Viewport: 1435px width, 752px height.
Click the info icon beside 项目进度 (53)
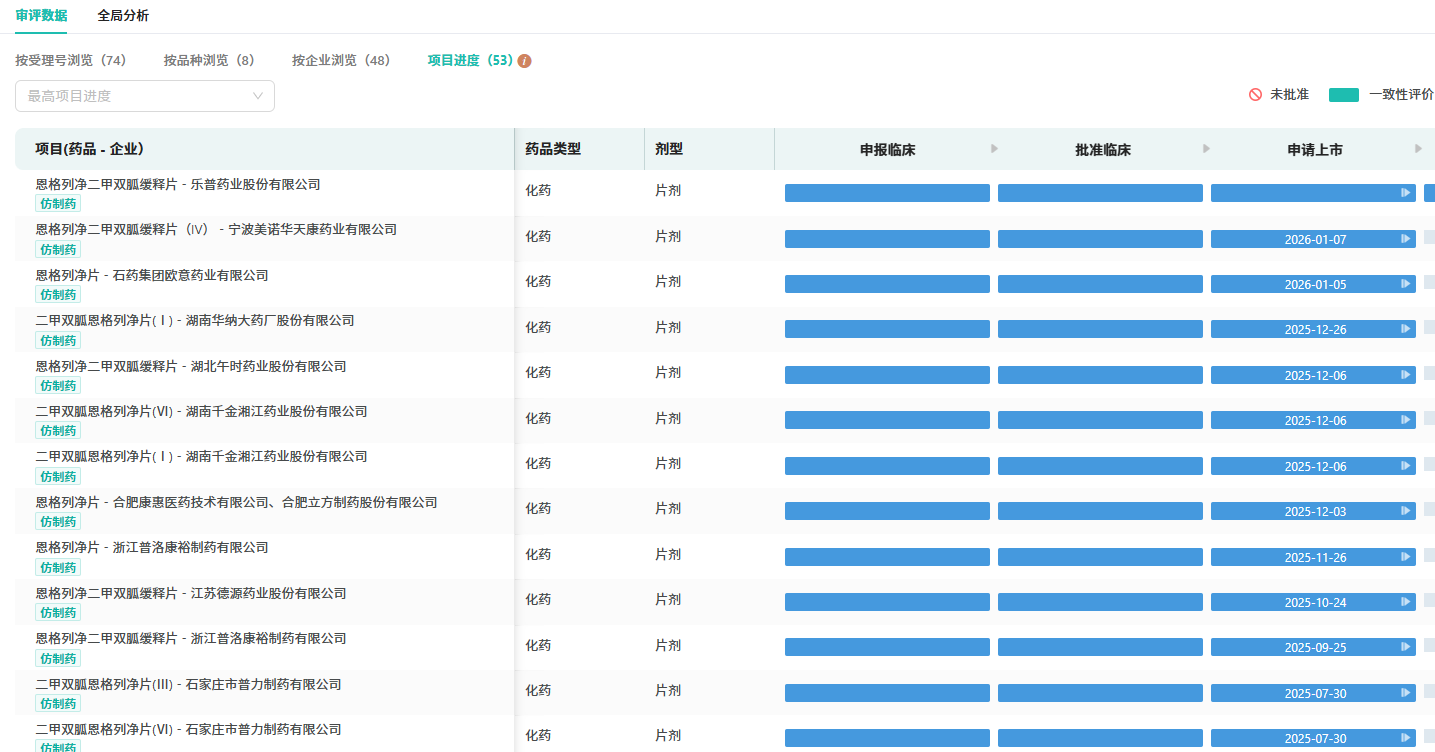[x=525, y=61]
